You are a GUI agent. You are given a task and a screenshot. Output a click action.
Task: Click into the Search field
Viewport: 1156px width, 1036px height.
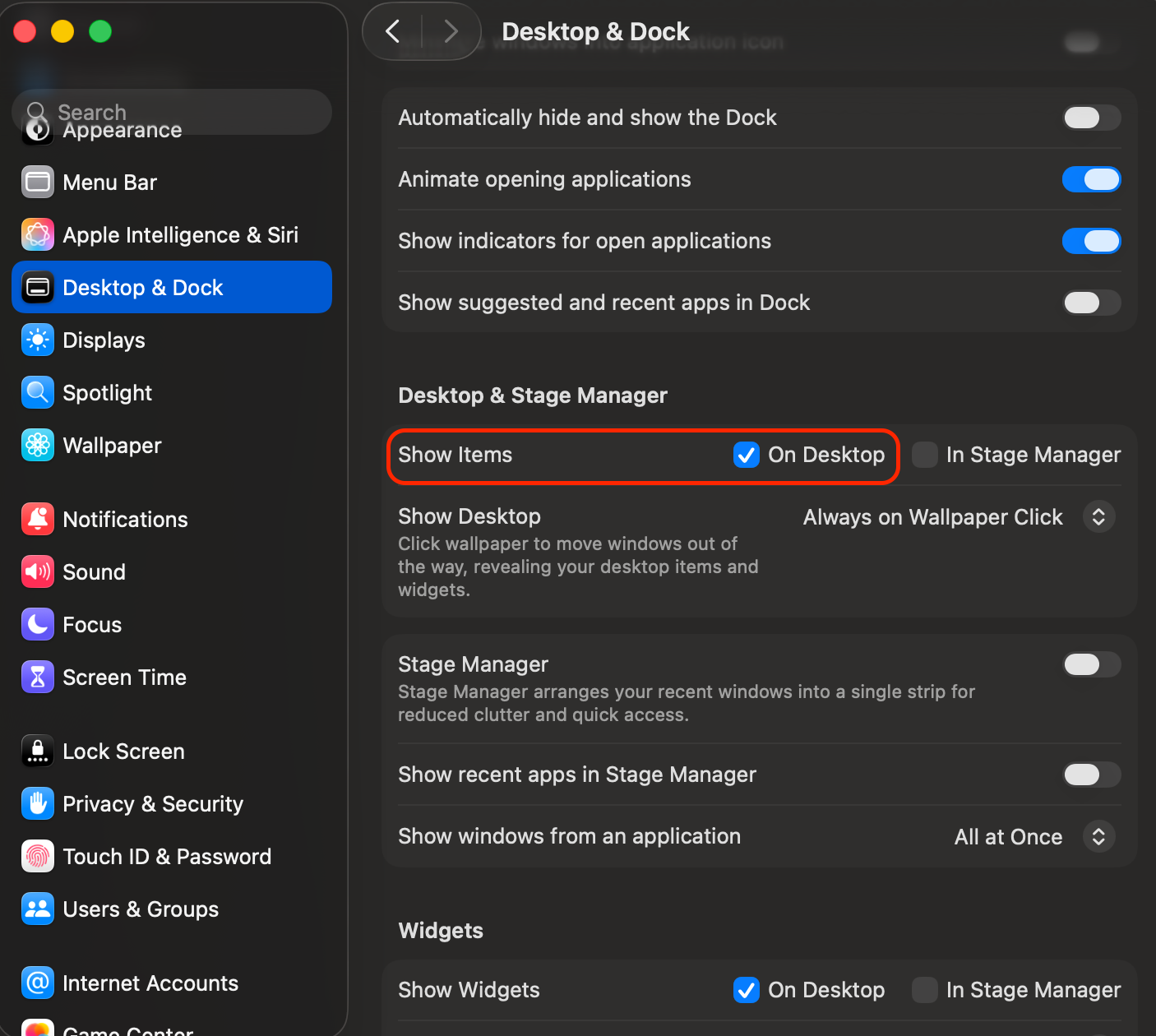tap(181, 112)
